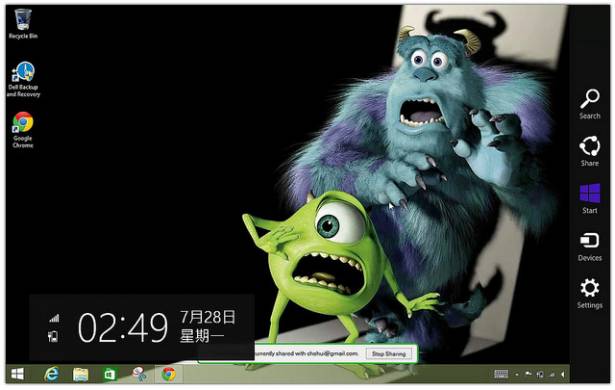615x390 pixels.
Task: Click the Action Center flag icon
Action: click(x=528, y=374)
